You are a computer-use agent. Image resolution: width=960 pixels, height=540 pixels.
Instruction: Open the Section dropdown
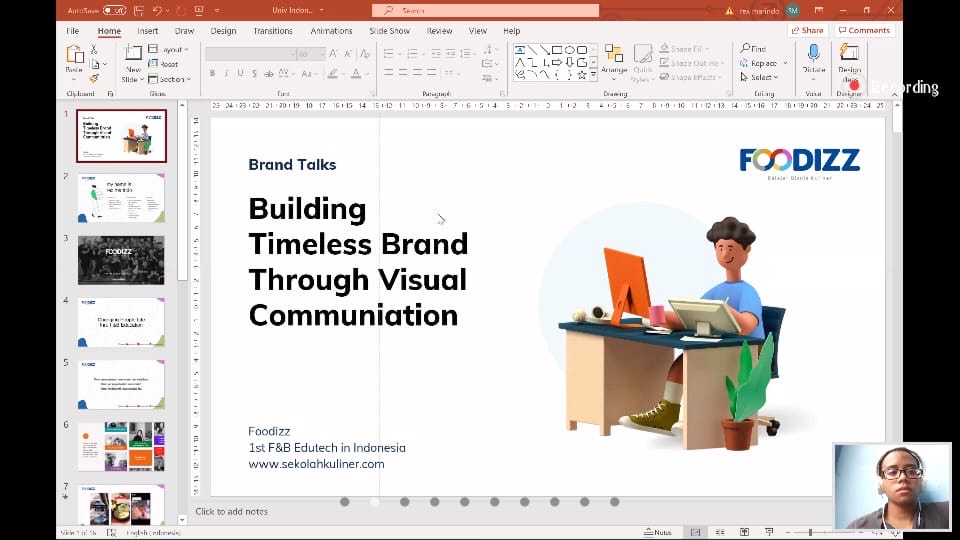[x=170, y=79]
